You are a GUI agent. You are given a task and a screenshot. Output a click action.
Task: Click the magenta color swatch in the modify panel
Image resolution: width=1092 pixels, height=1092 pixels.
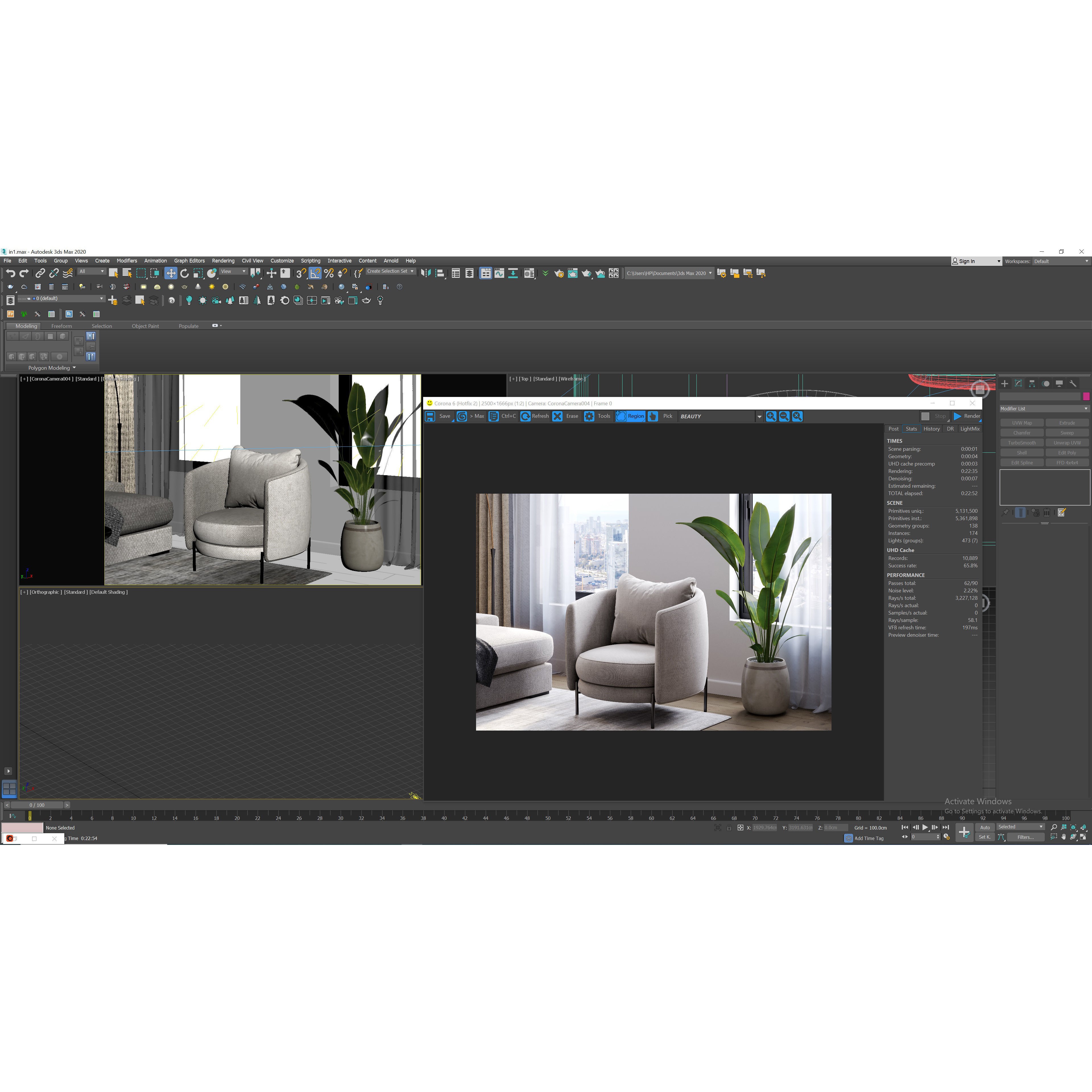click(1086, 396)
